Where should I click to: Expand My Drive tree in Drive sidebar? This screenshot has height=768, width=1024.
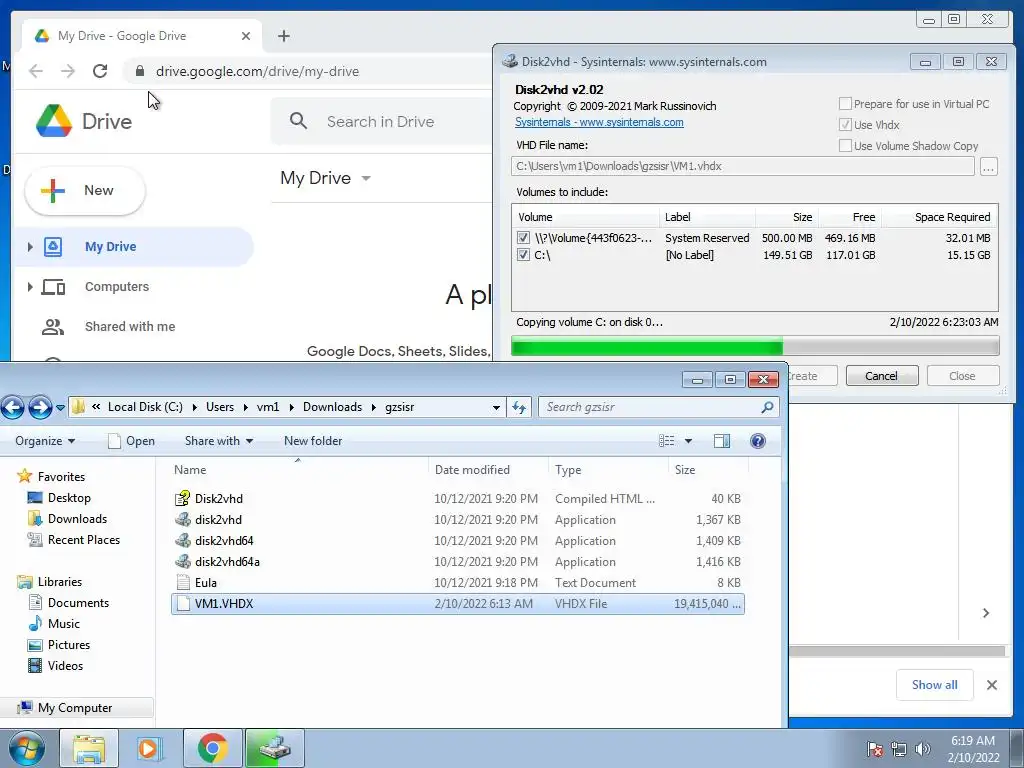pyautogui.click(x=29, y=247)
